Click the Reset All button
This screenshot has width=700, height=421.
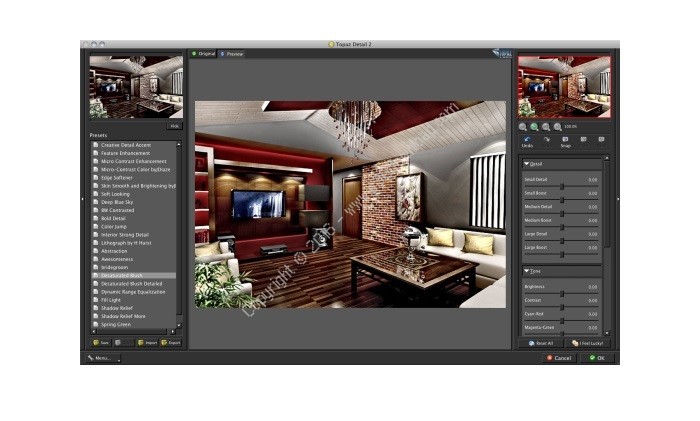541,343
